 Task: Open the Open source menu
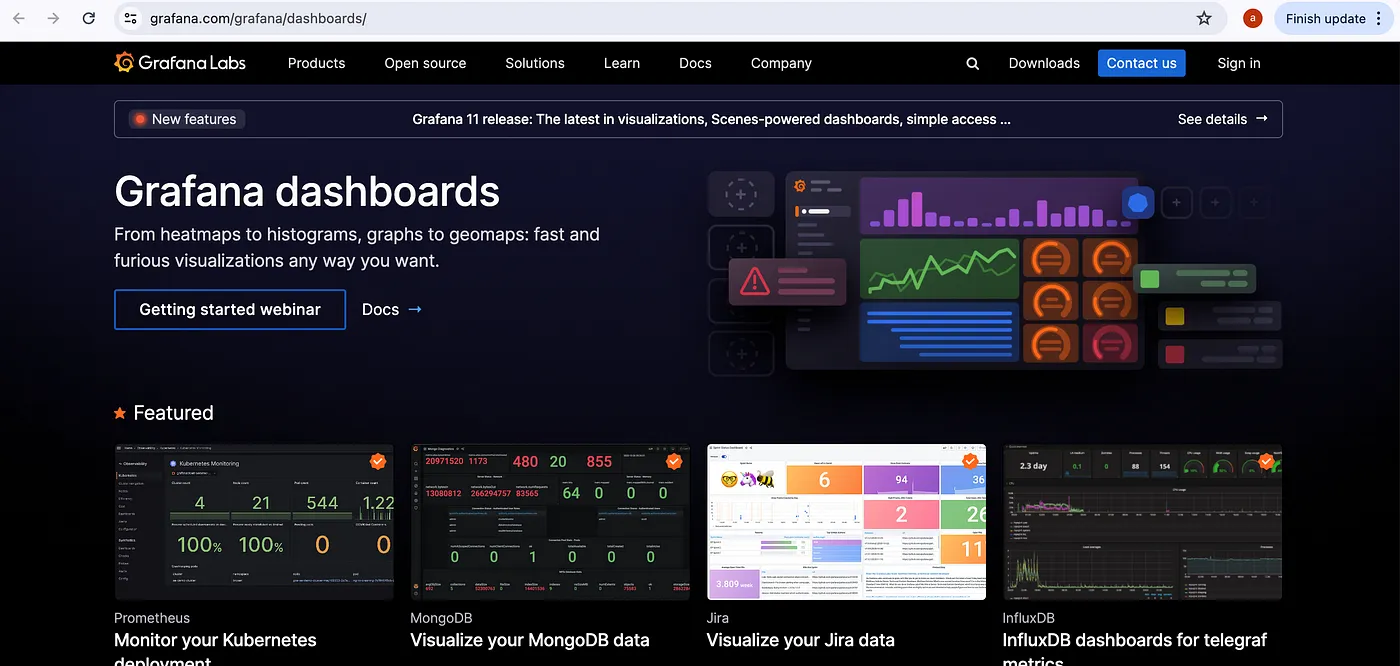[425, 63]
